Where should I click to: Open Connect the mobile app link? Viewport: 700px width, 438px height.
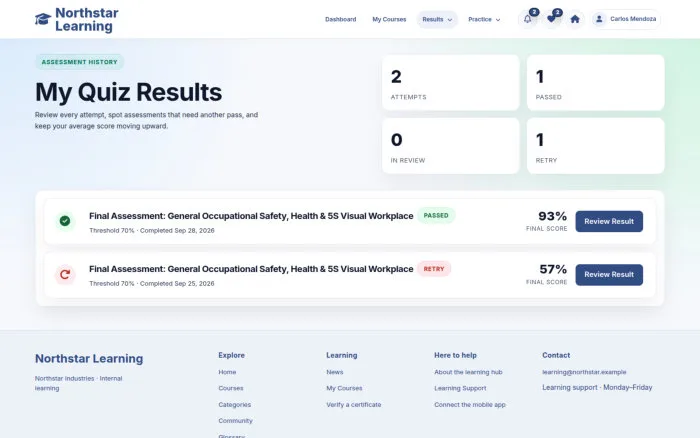click(470, 405)
